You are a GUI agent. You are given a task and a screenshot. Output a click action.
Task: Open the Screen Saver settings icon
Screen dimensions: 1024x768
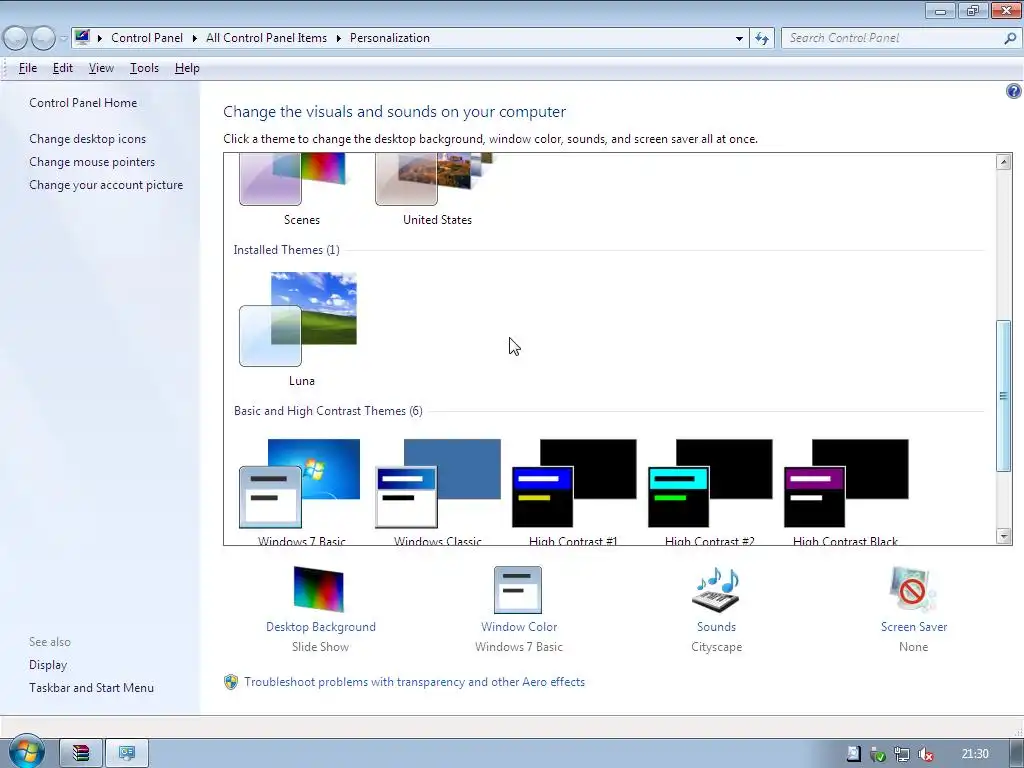pos(913,589)
